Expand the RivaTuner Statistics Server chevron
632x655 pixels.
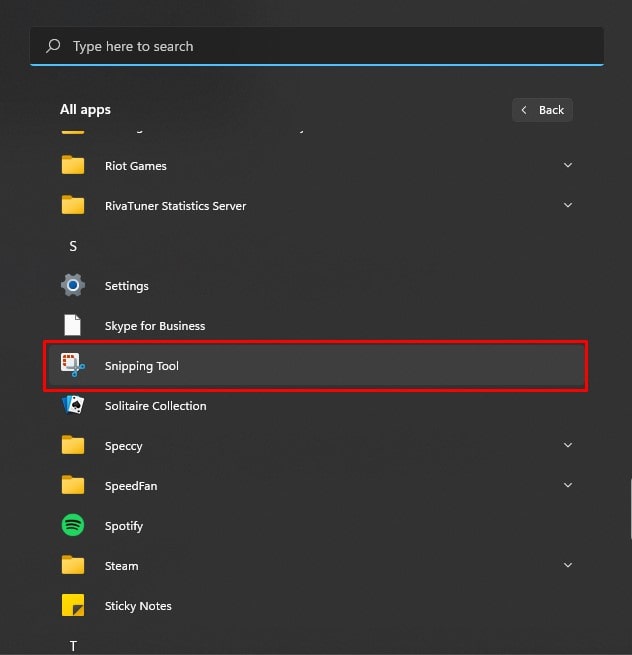tap(568, 205)
